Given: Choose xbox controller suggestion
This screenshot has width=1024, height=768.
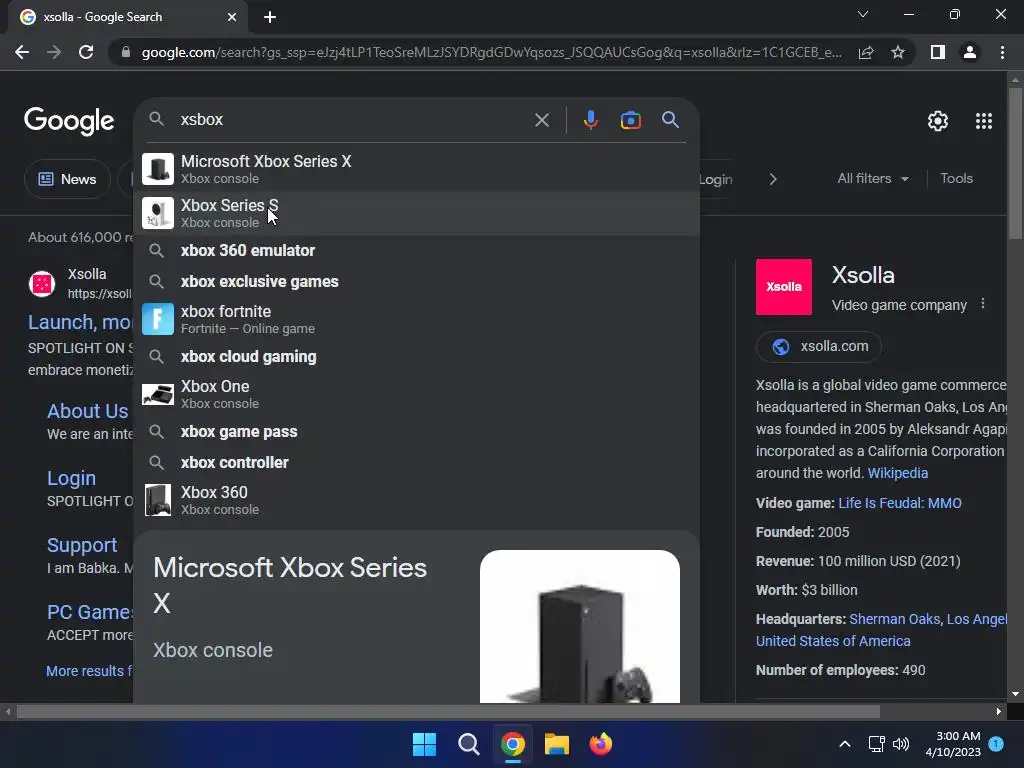Looking at the screenshot, I should 417,462.
